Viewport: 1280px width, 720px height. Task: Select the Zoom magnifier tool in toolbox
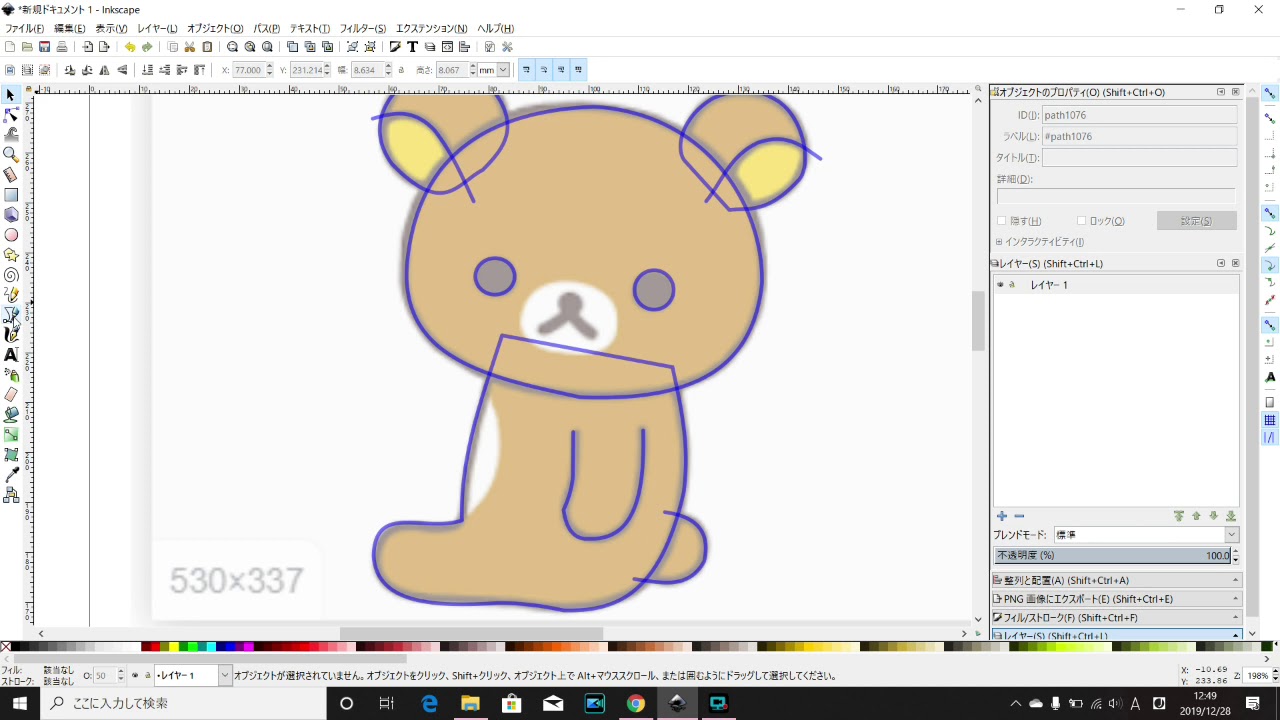tap(11, 155)
